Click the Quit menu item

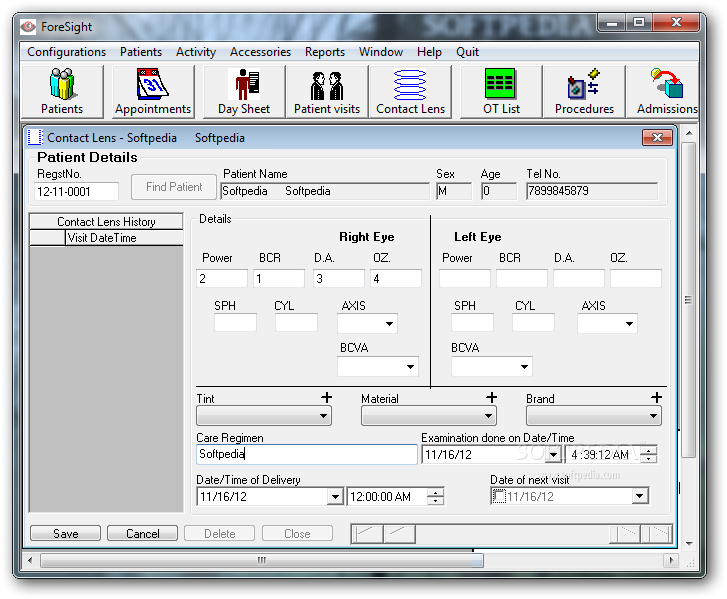[467, 52]
